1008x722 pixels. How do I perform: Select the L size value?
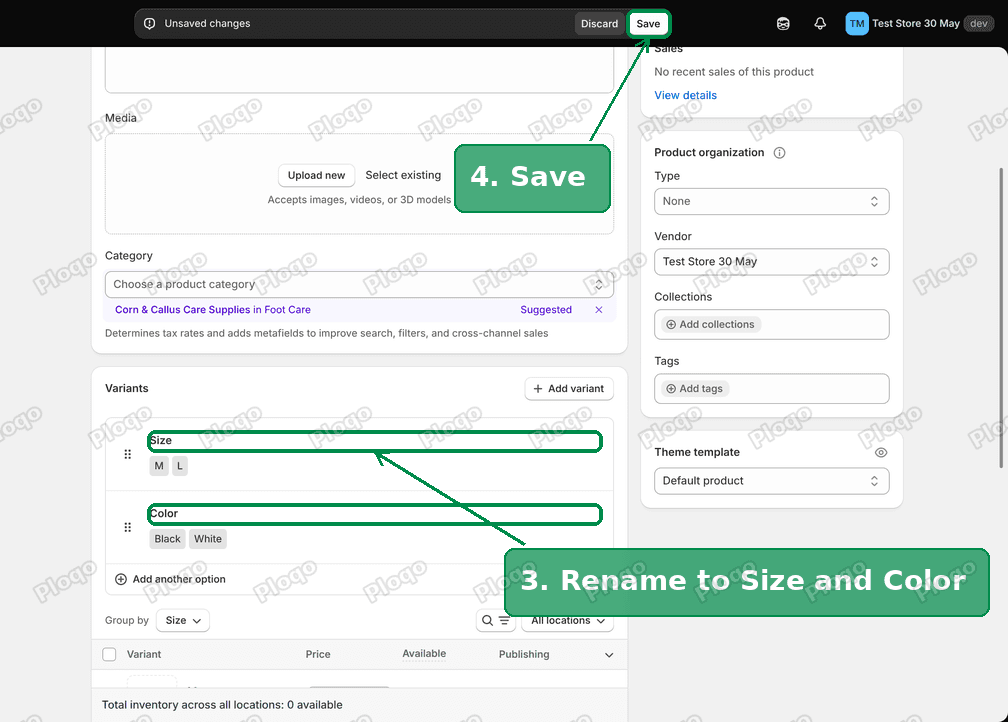tap(180, 466)
